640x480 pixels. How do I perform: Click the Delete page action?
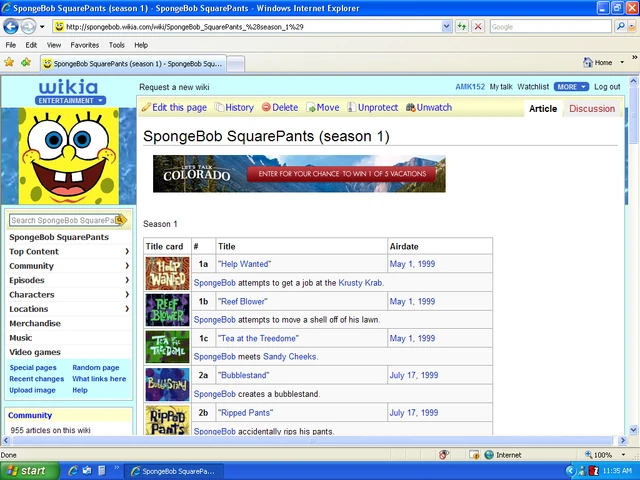[x=280, y=107]
